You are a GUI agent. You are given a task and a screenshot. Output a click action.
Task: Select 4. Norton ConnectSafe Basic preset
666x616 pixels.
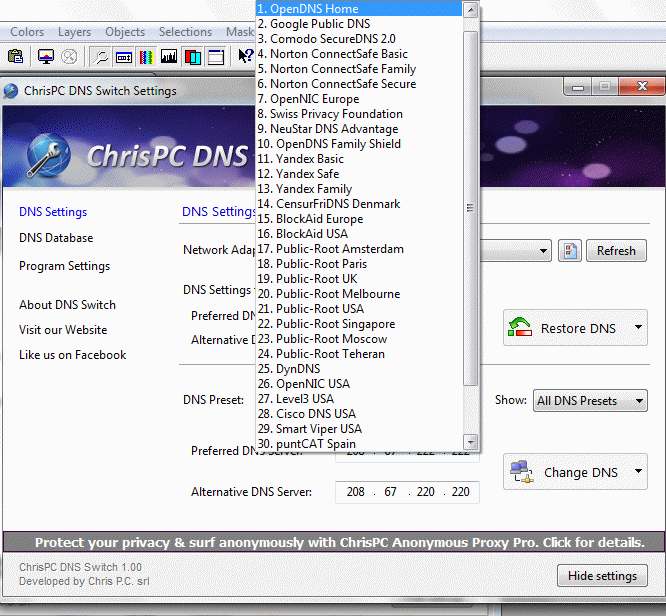pos(359,54)
